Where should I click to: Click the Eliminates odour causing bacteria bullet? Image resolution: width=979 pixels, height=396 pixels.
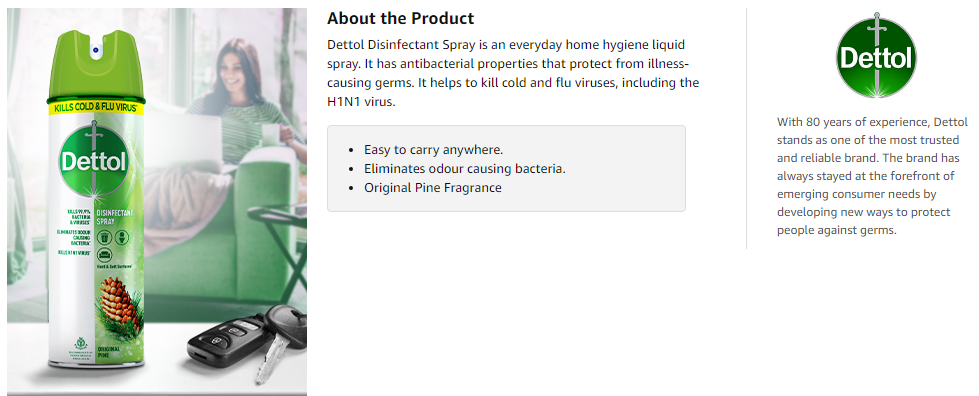(x=465, y=169)
